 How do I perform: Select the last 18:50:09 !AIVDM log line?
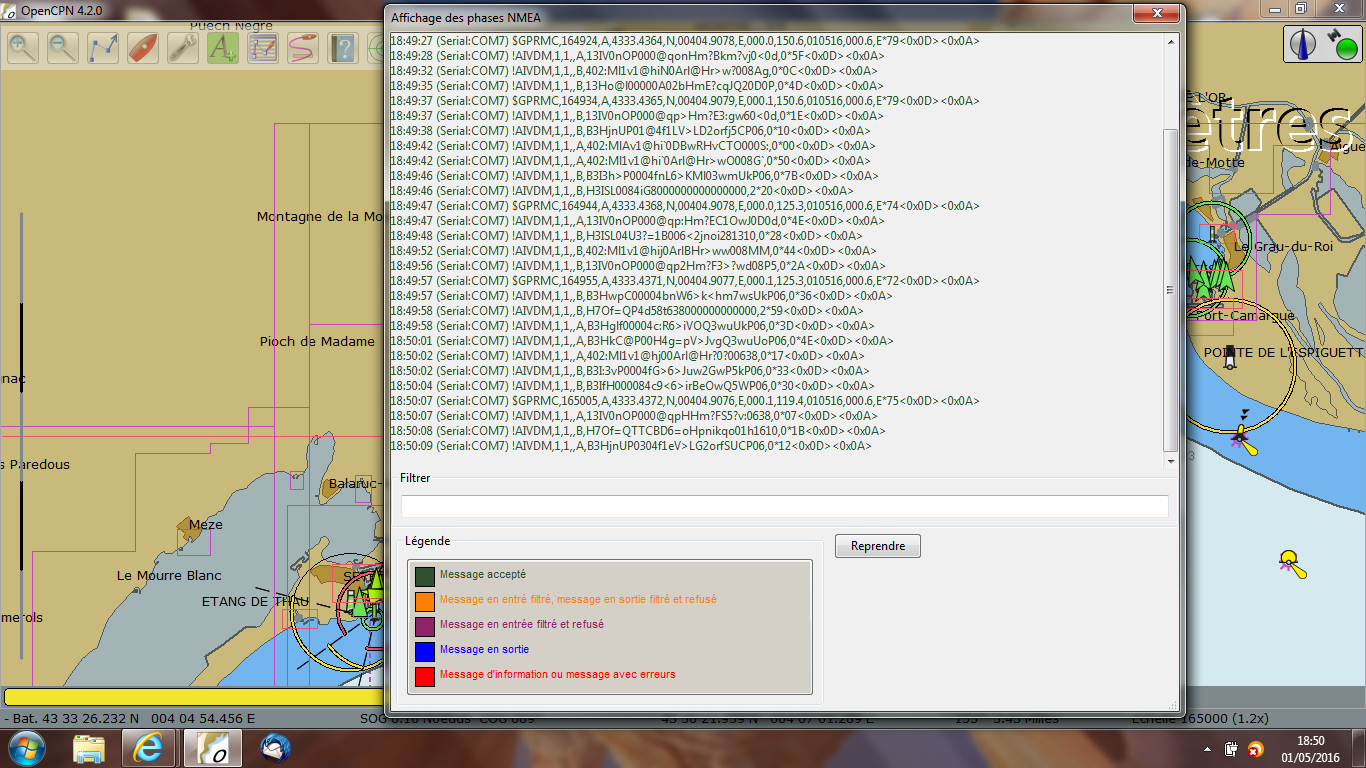[630, 446]
